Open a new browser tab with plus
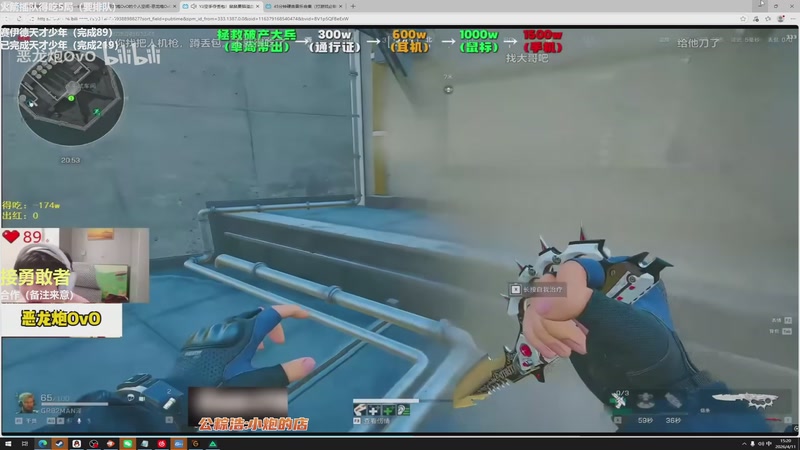The image size is (800, 450). tap(353, 6)
